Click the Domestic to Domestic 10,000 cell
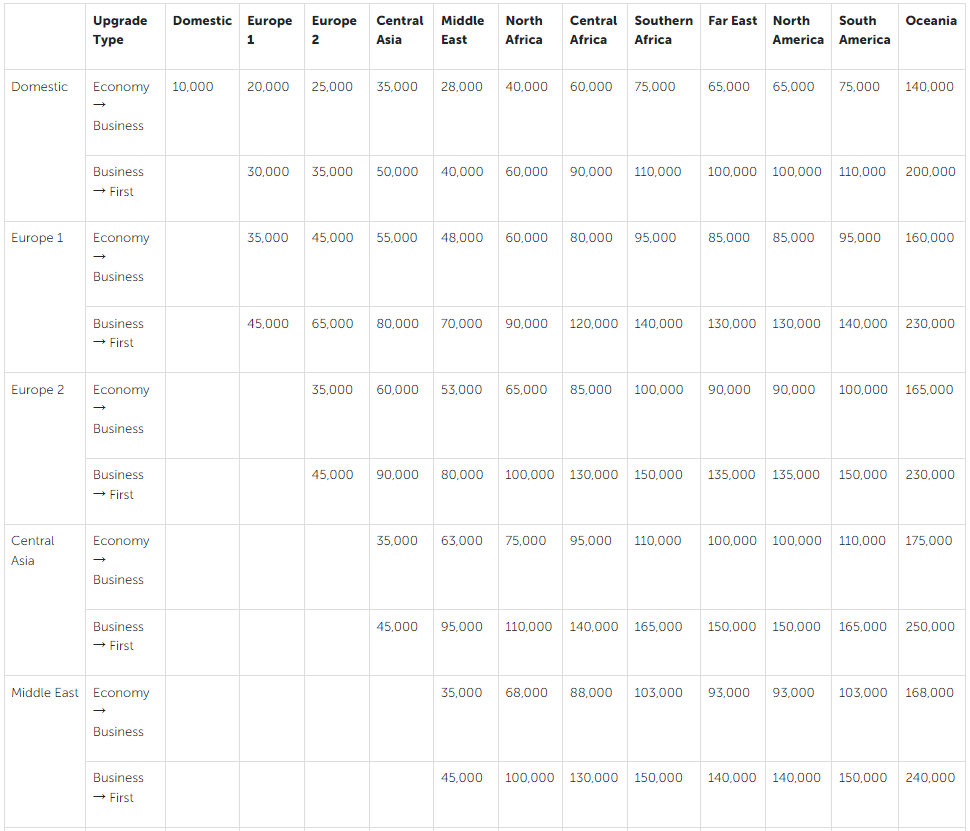This screenshot has height=831, width=970. (x=193, y=87)
